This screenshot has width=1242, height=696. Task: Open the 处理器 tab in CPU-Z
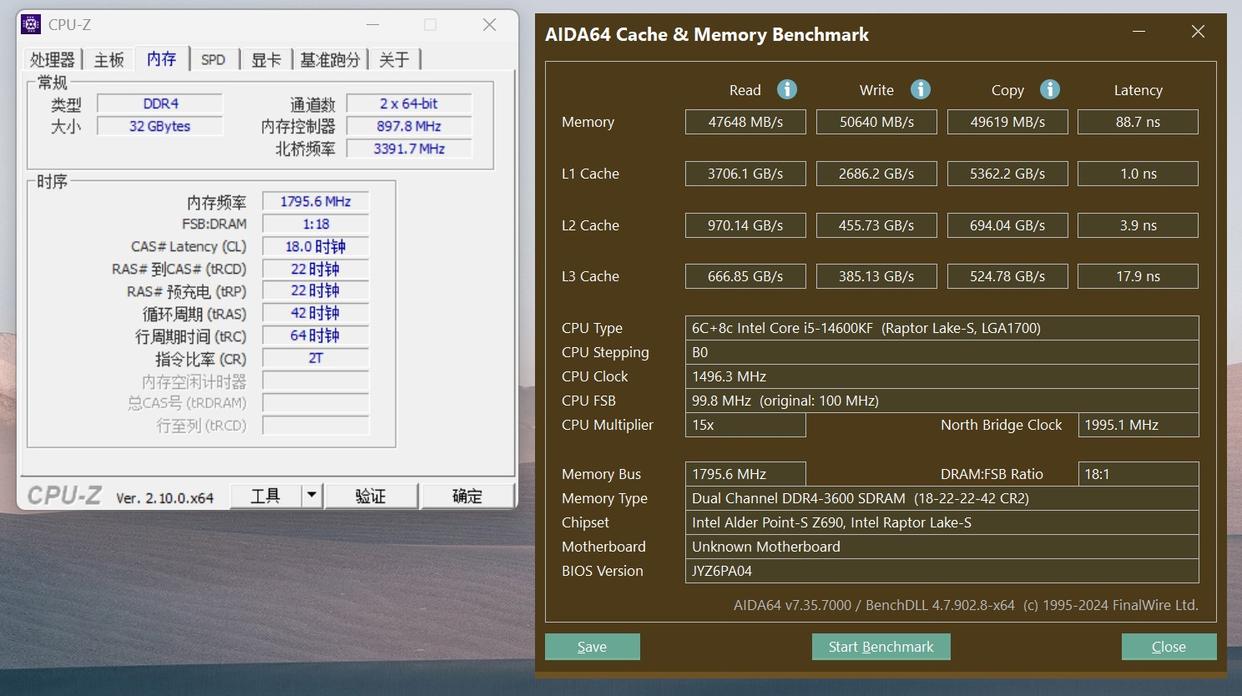pos(53,60)
